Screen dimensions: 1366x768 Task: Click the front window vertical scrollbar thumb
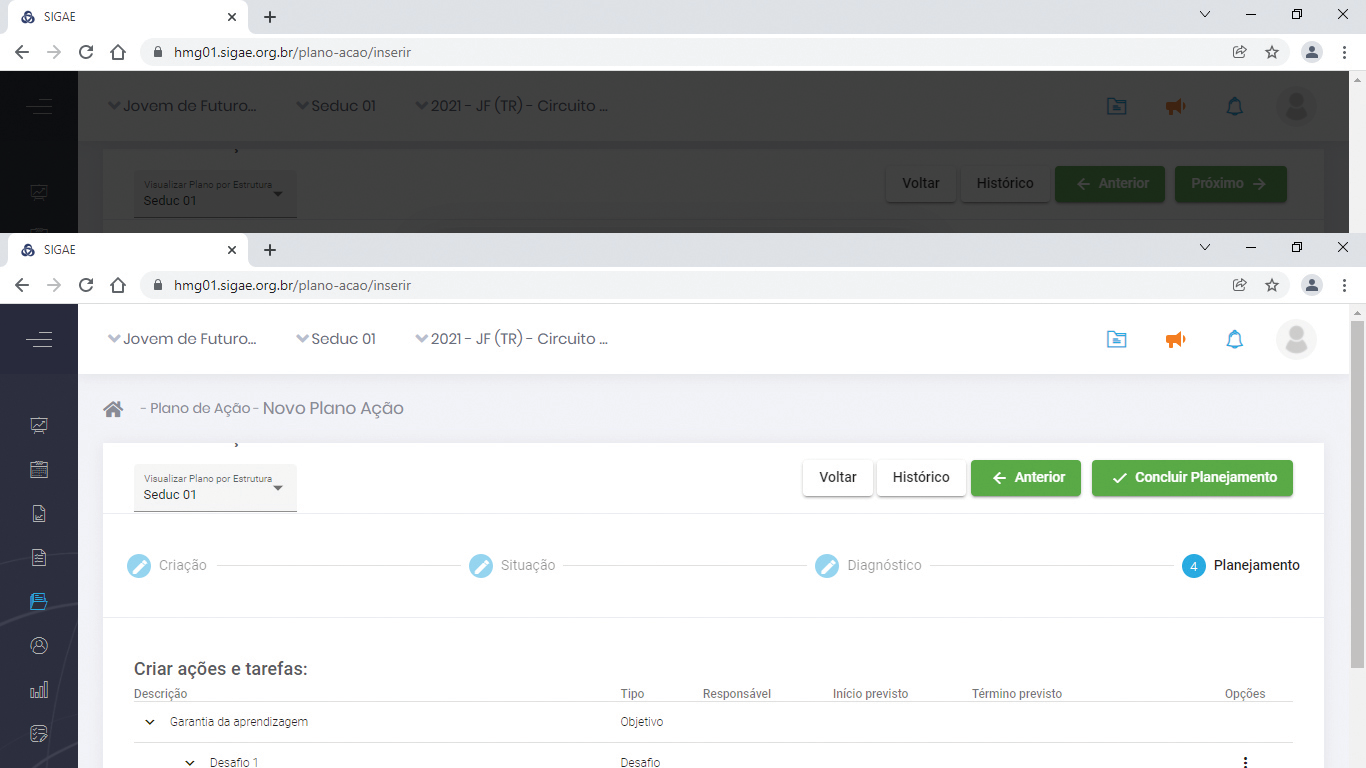[1357, 495]
